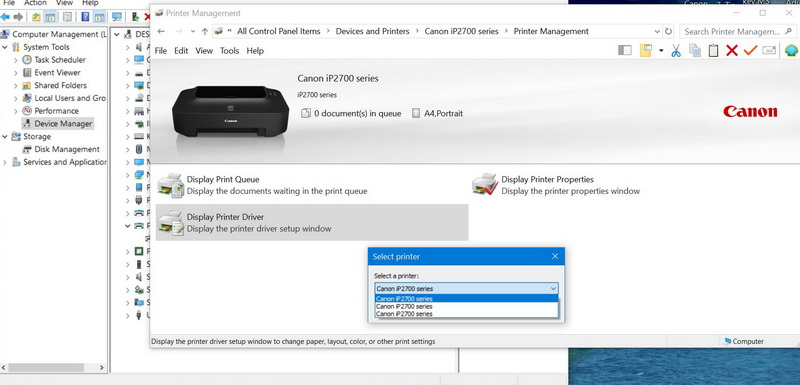Viewport: 800px width, 385px height.
Task: Click Back arrow in Computer Management toolbar
Action: click(x=5, y=17)
